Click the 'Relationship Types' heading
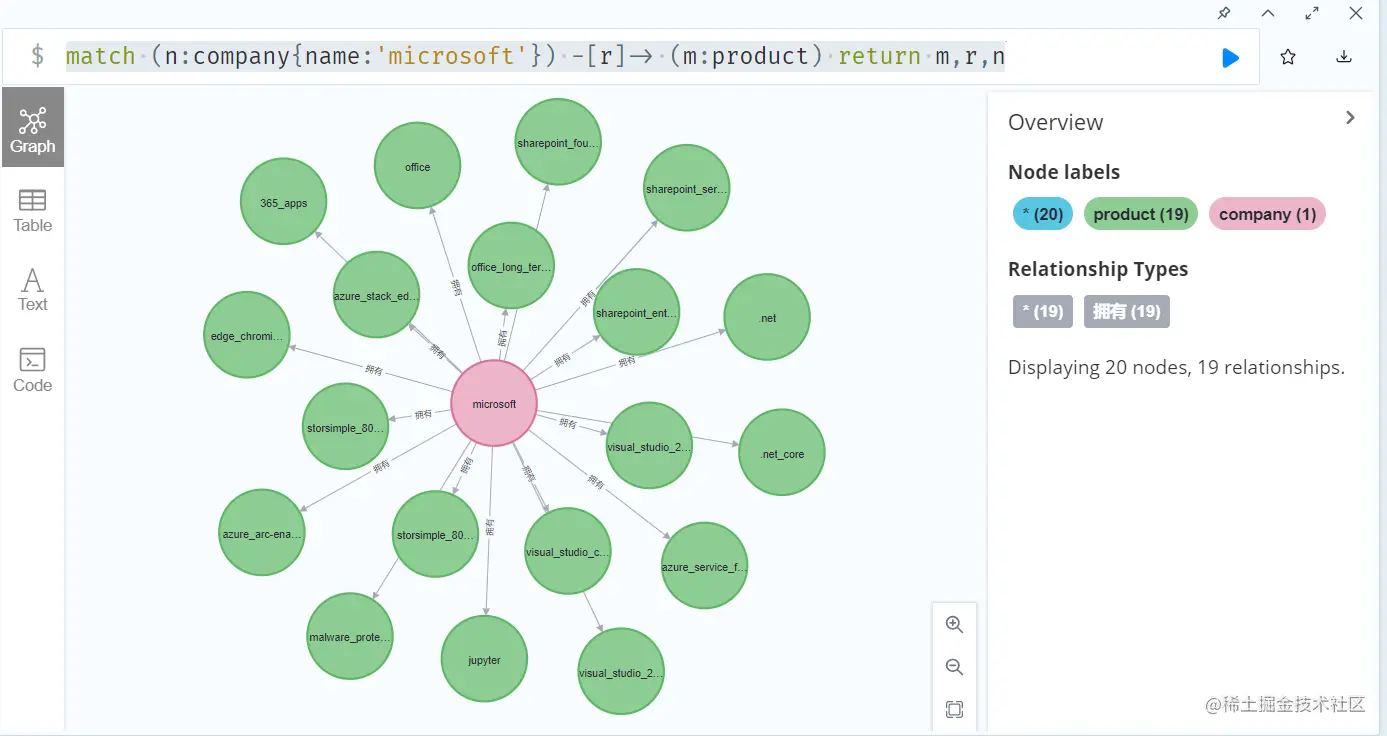 click(1098, 269)
